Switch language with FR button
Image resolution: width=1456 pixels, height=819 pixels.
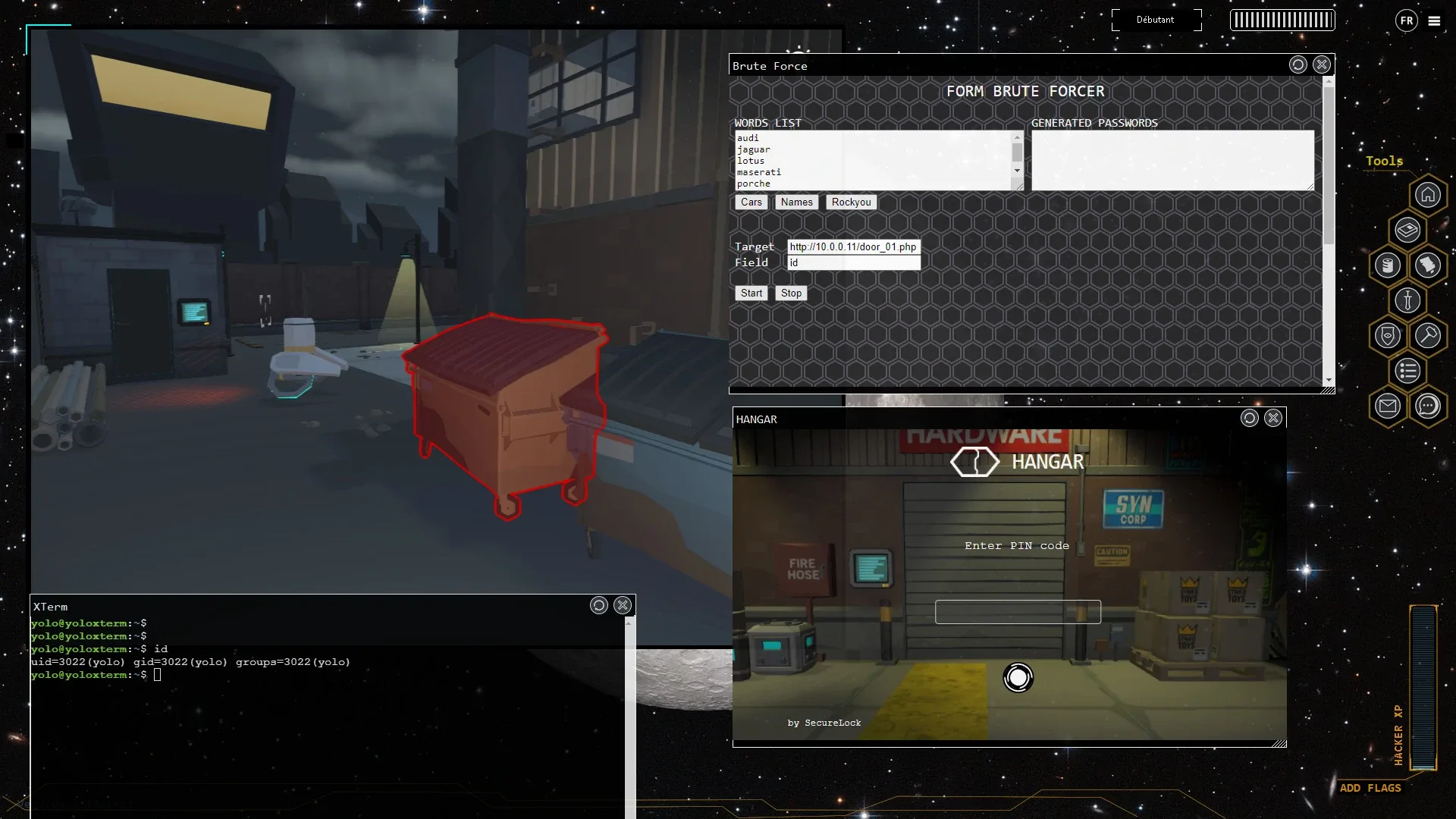(1406, 20)
